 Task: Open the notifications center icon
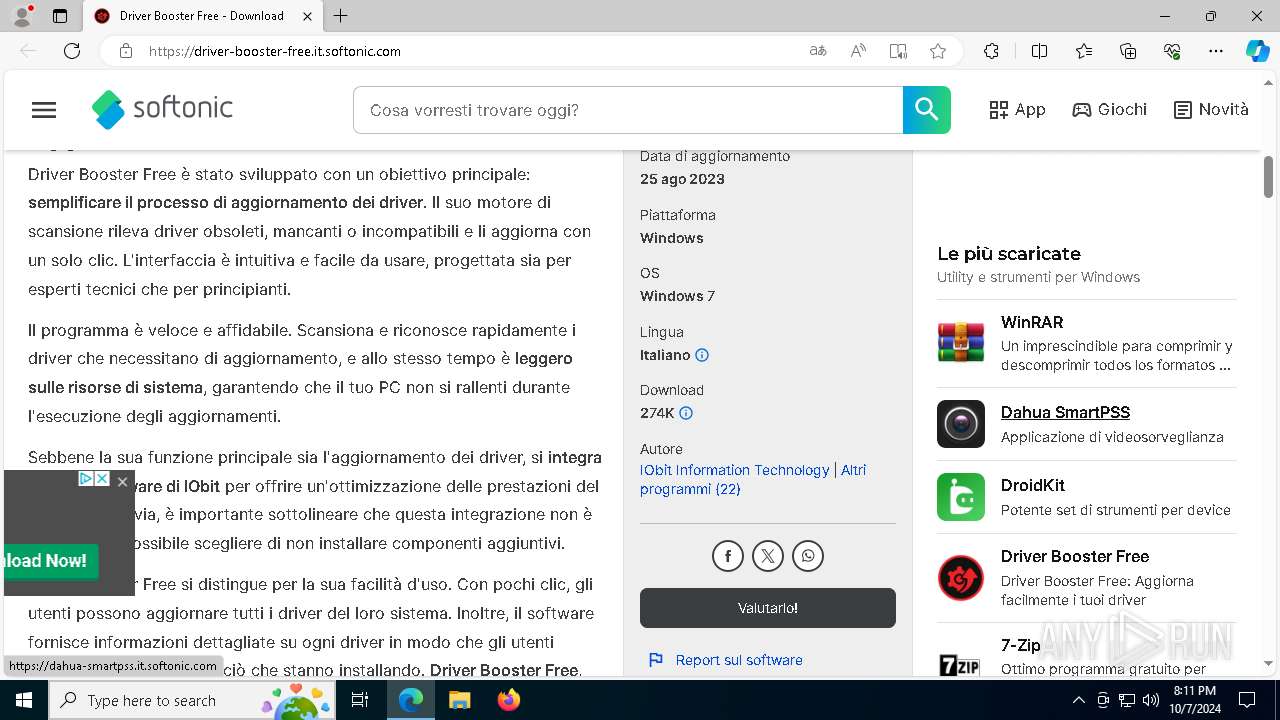(1247, 700)
